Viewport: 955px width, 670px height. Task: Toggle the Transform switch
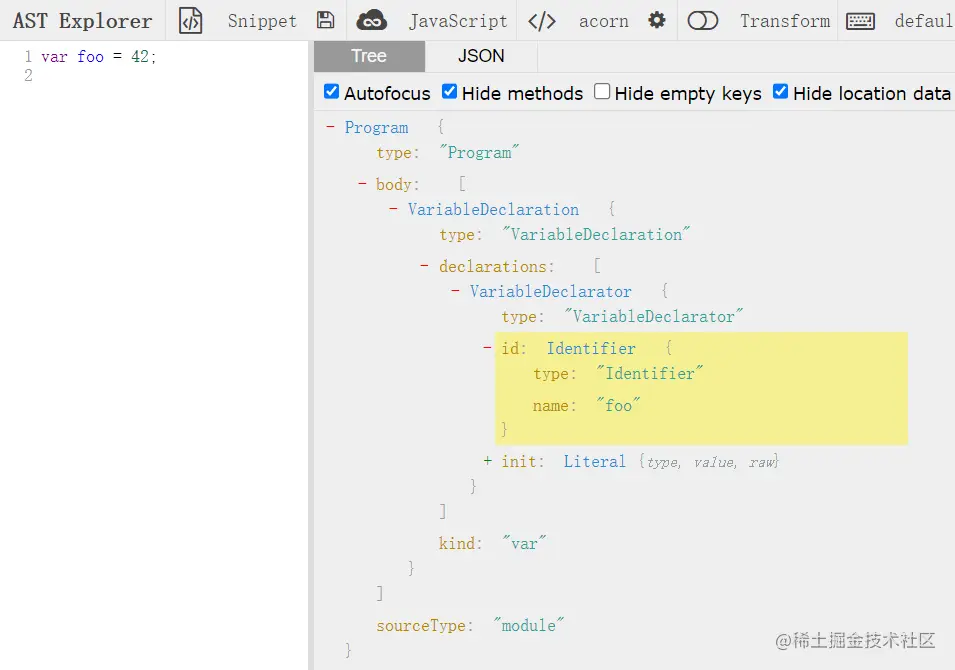[x=703, y=21]
